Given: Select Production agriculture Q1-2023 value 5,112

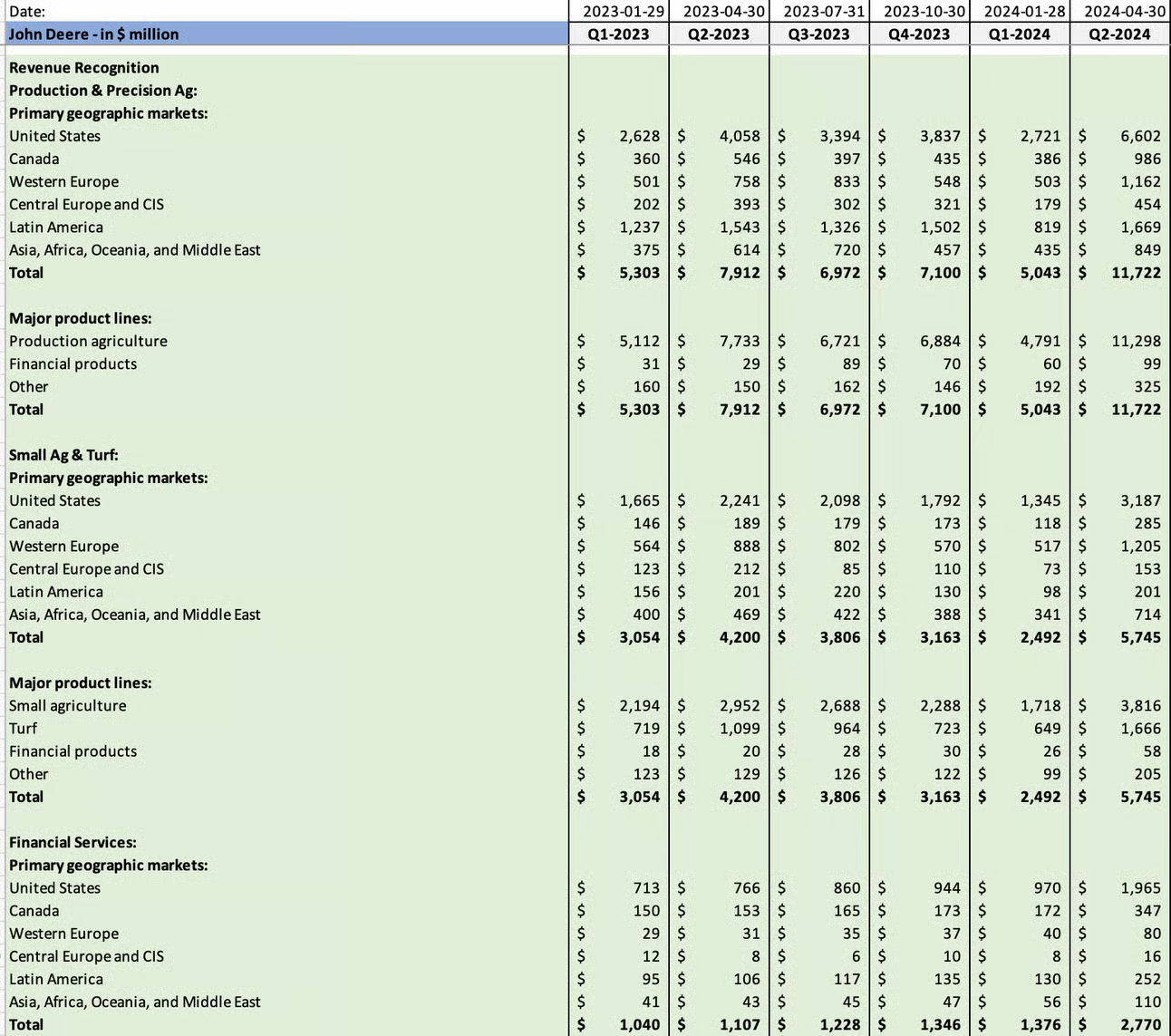Looking at the screenshot, I should pyautogui.click(x=640, y=341).
